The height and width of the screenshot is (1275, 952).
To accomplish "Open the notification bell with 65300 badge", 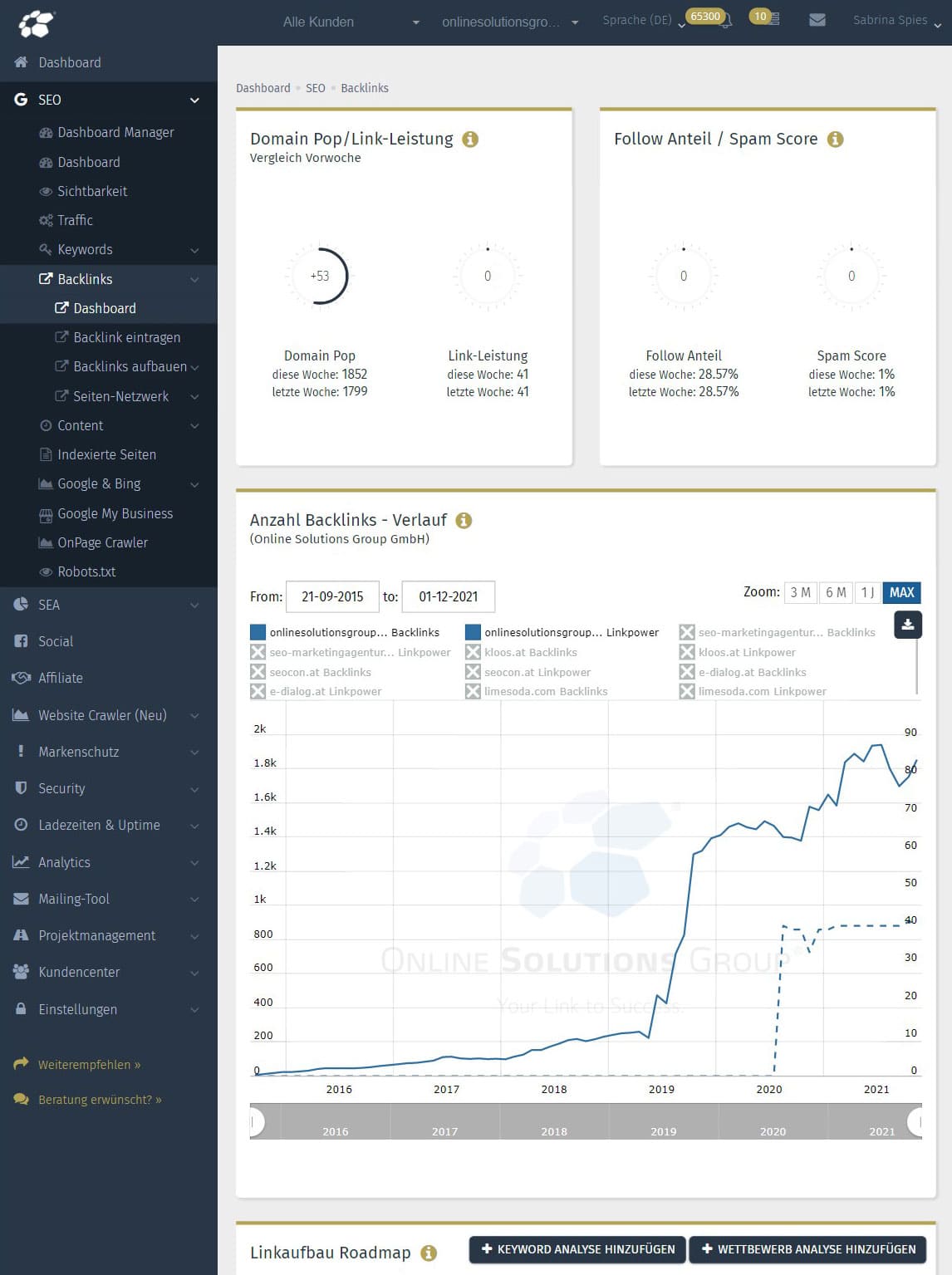I will tap(725, 21).
